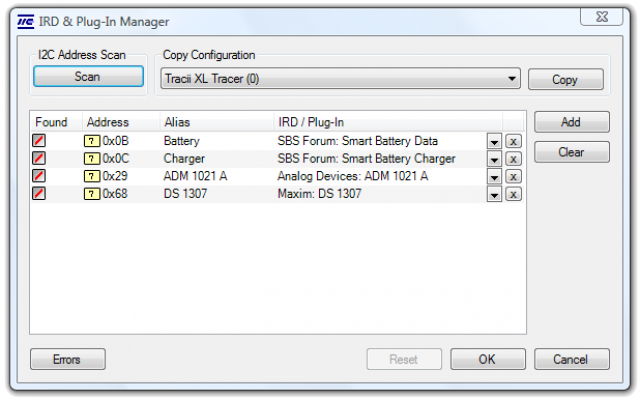Click the Alias column header

(177, 122)
